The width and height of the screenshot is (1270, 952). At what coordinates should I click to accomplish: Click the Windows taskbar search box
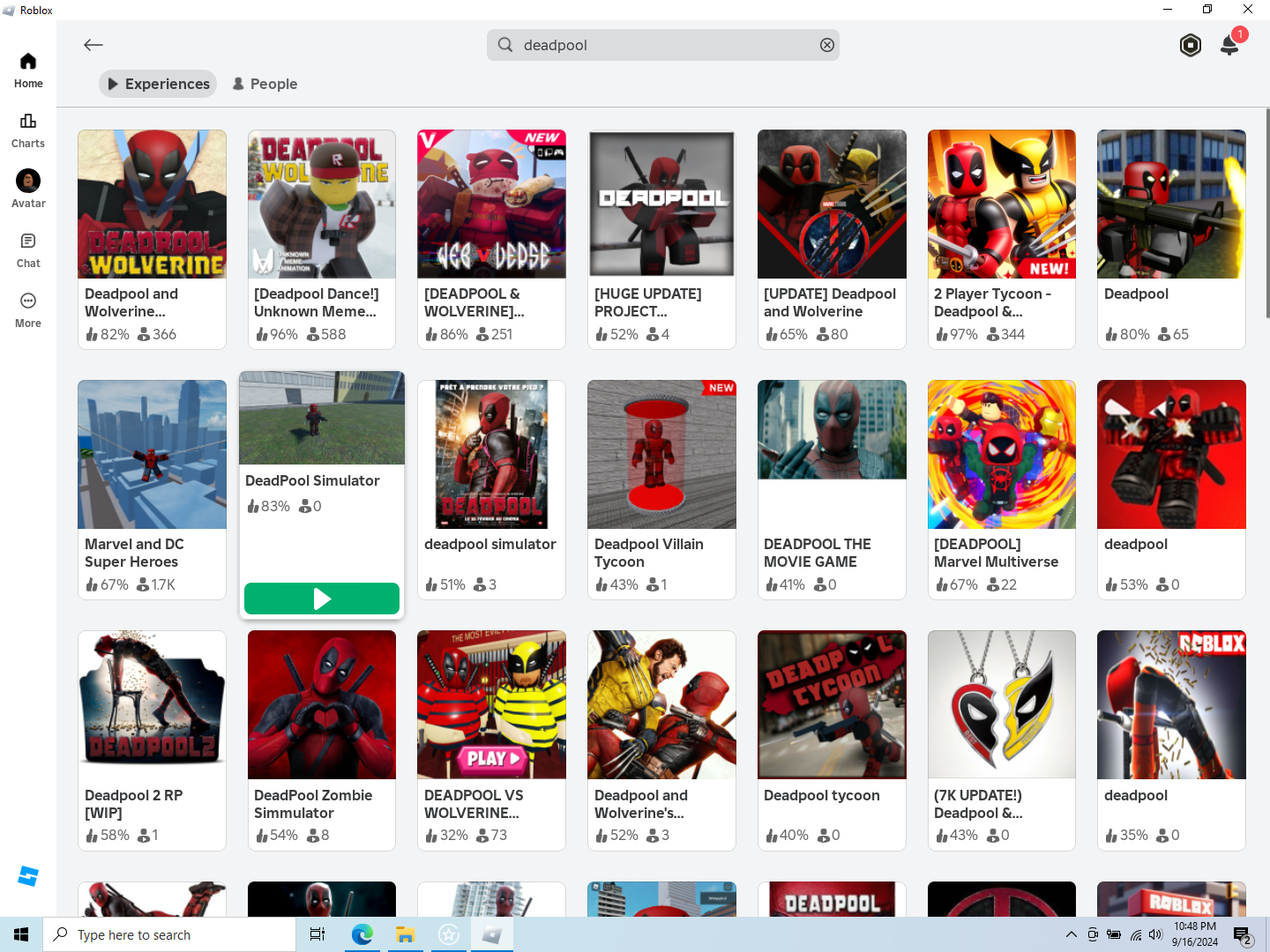click(169, 934)
